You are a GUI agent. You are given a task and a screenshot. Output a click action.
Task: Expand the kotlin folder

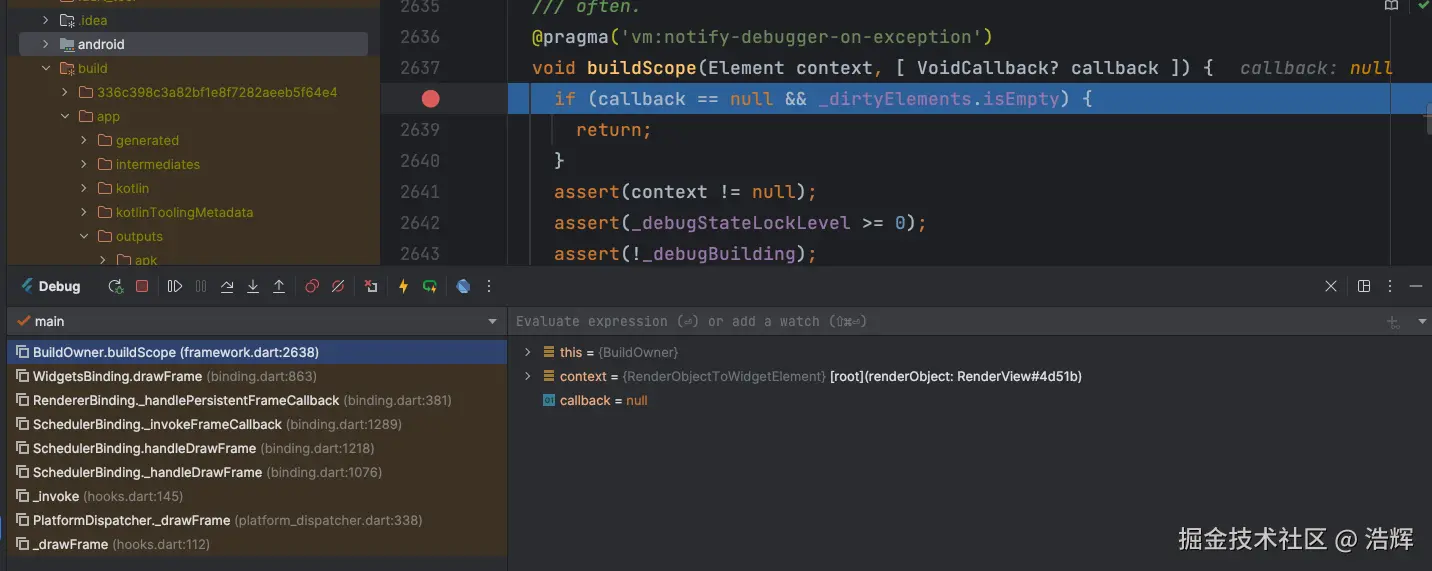[x=84, y=188]
